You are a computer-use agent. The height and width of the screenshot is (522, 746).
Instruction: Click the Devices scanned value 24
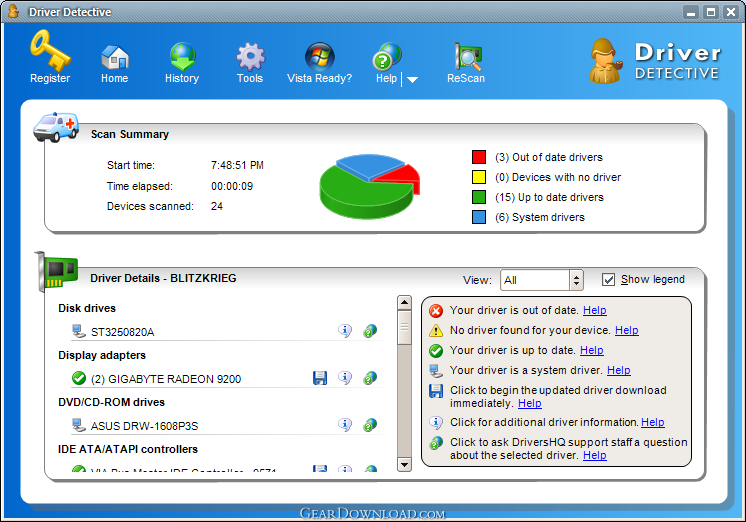(x=216, y=206)
